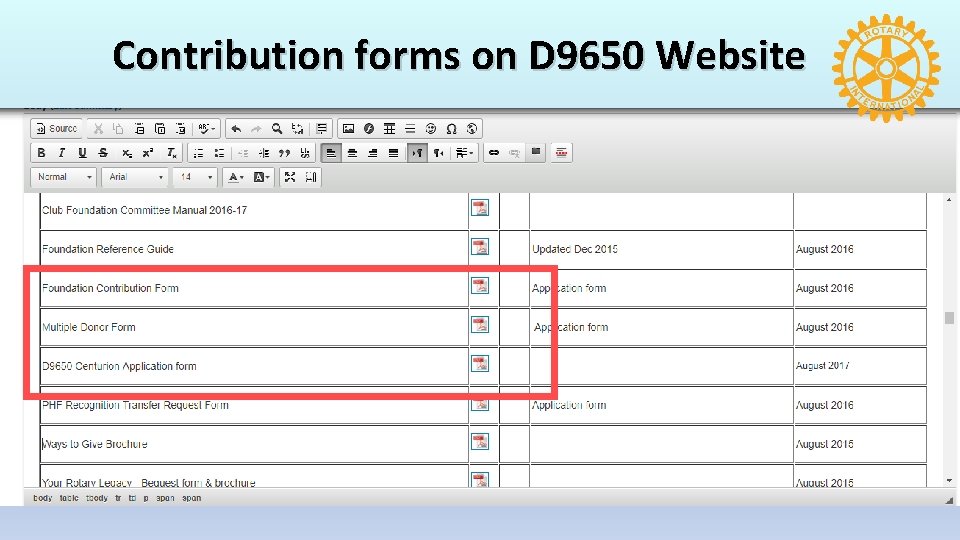Insert a table using the Table icon

389,129
